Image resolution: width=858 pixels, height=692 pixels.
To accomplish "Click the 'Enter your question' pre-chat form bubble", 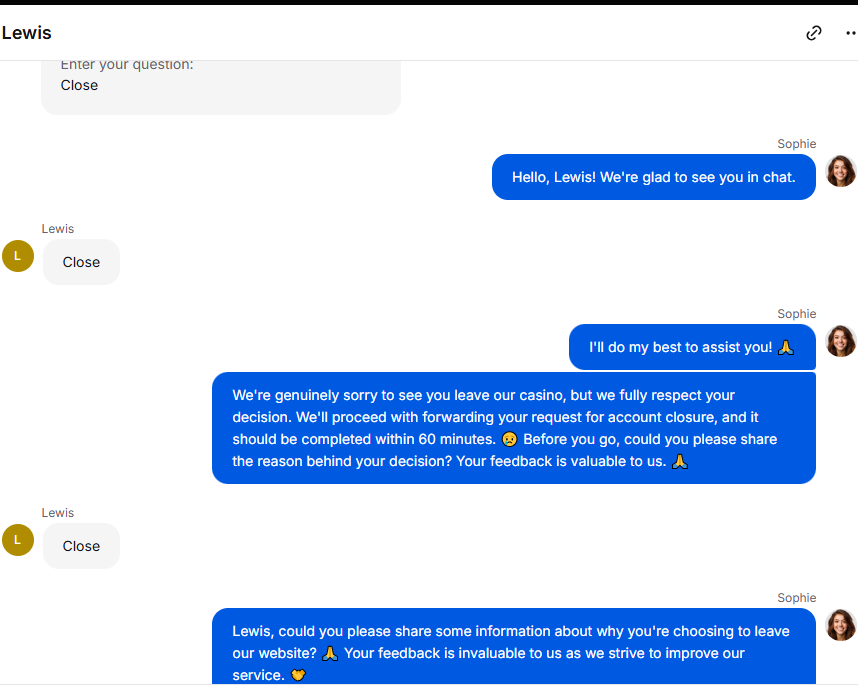I will (x=221, y=88).
